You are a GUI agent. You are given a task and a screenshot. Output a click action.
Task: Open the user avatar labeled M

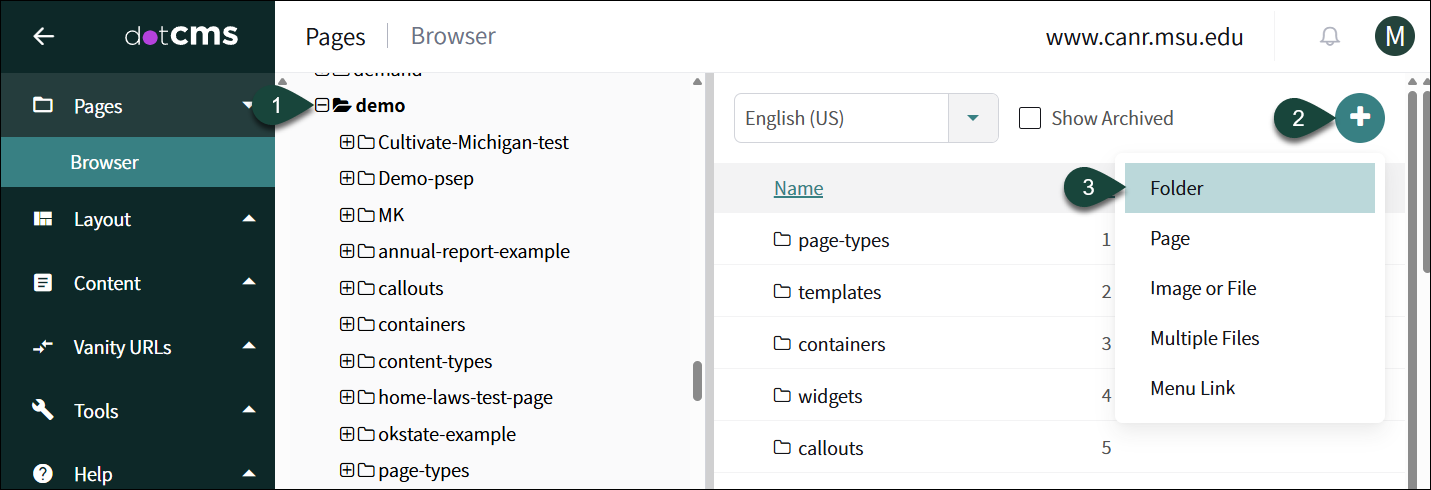point(1394,37)
